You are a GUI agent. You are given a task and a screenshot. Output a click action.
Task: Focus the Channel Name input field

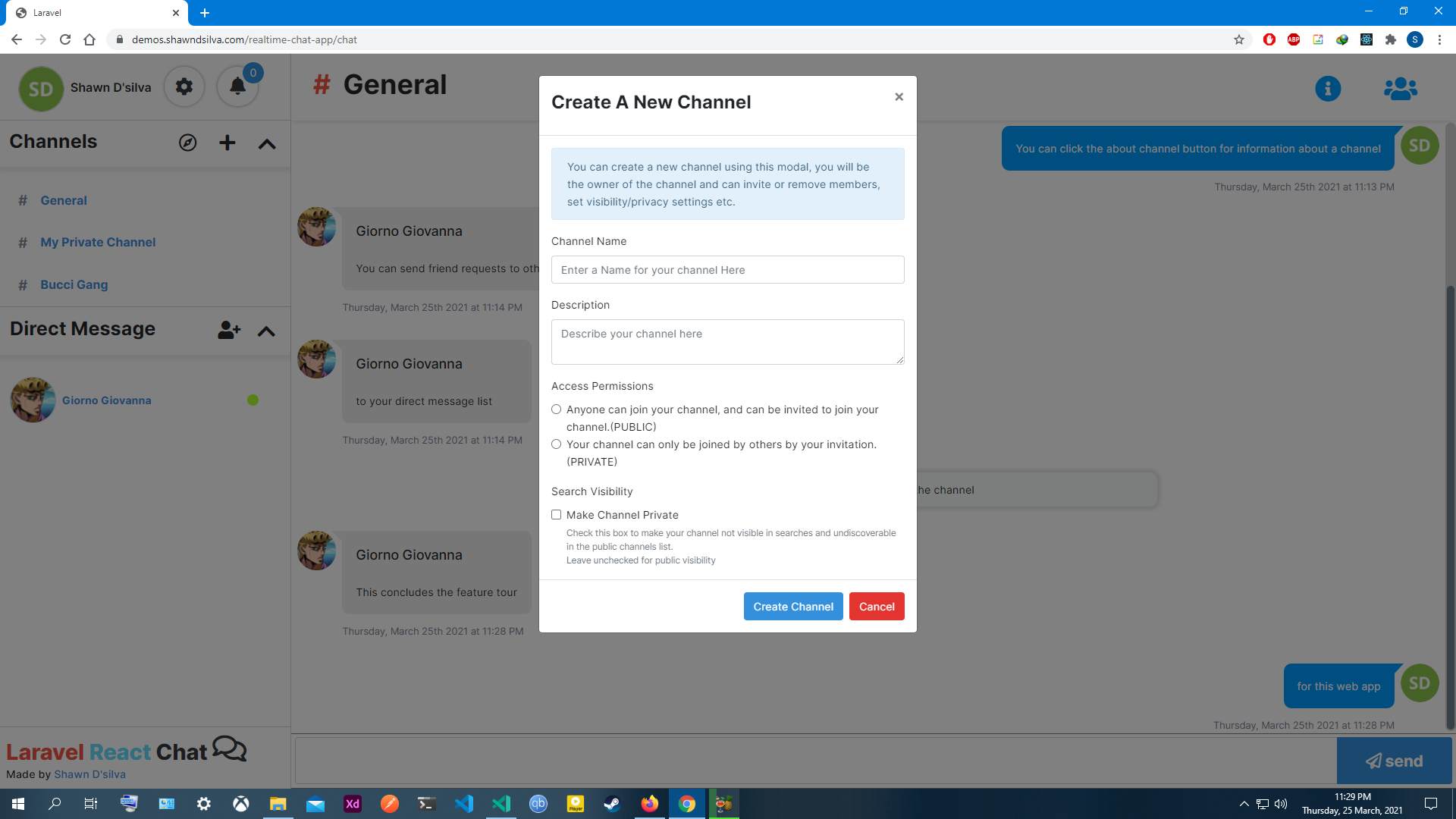(x=727, y=270)
